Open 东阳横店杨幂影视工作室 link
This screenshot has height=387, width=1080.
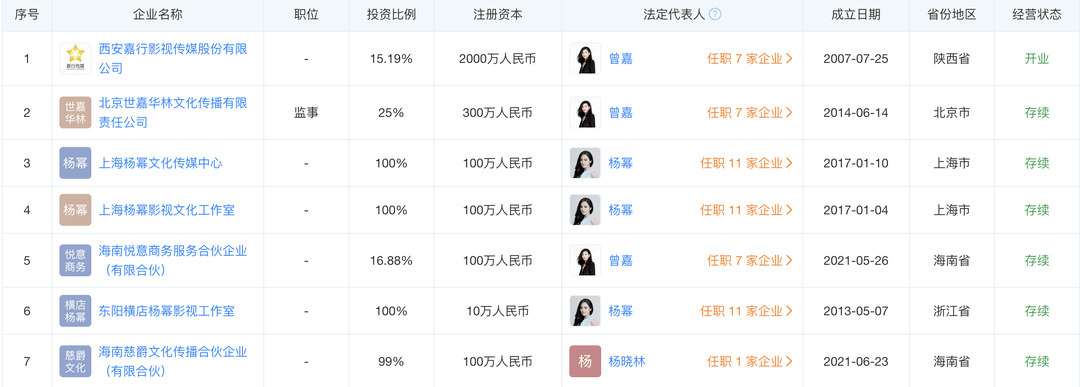tap(167, 311)
